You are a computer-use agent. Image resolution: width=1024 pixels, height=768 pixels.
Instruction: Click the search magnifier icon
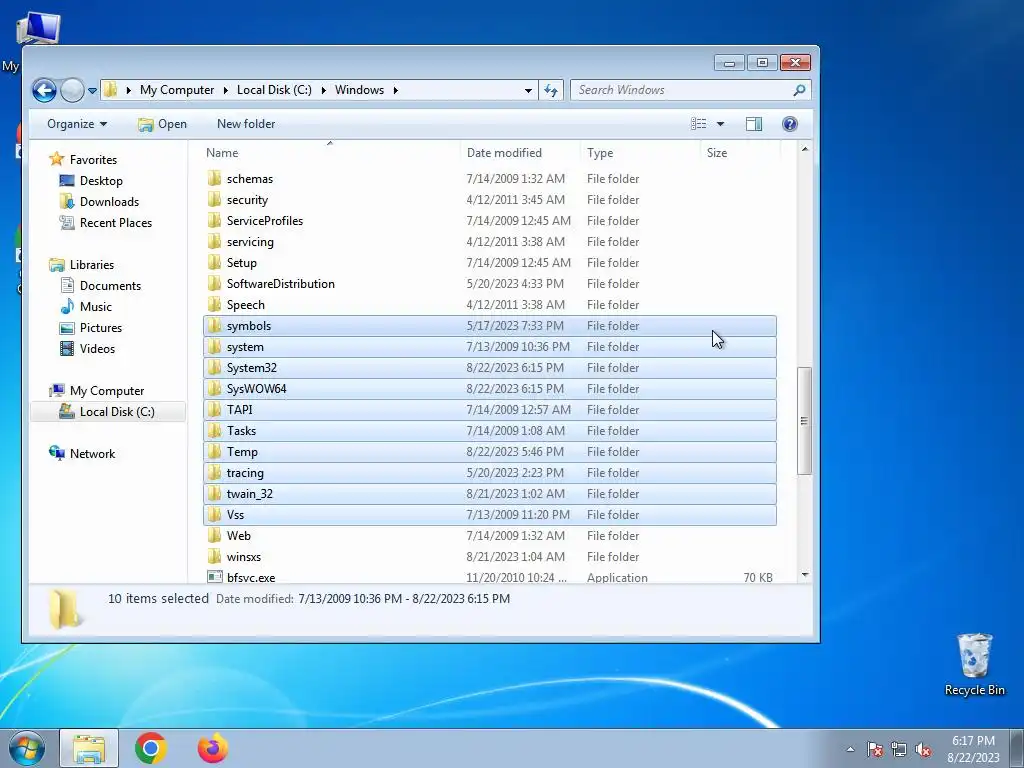[799, 90]
